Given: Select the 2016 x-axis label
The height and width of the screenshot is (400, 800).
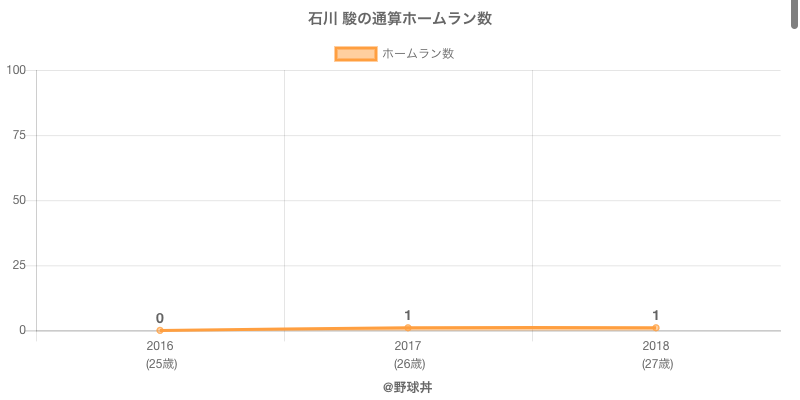Looking at the screenshot, I should coord(160,346).
